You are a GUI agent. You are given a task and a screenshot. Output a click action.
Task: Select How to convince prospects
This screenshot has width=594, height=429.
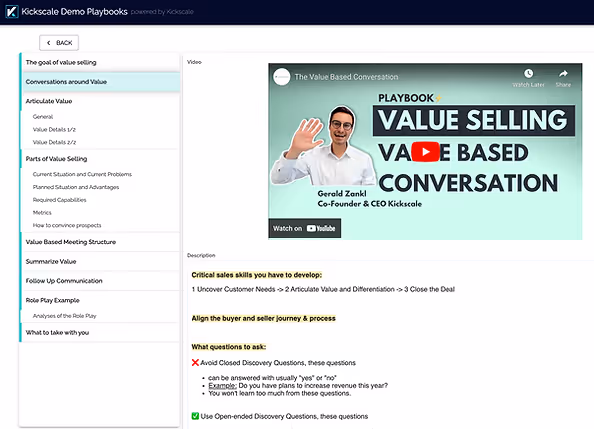(67, 225)
